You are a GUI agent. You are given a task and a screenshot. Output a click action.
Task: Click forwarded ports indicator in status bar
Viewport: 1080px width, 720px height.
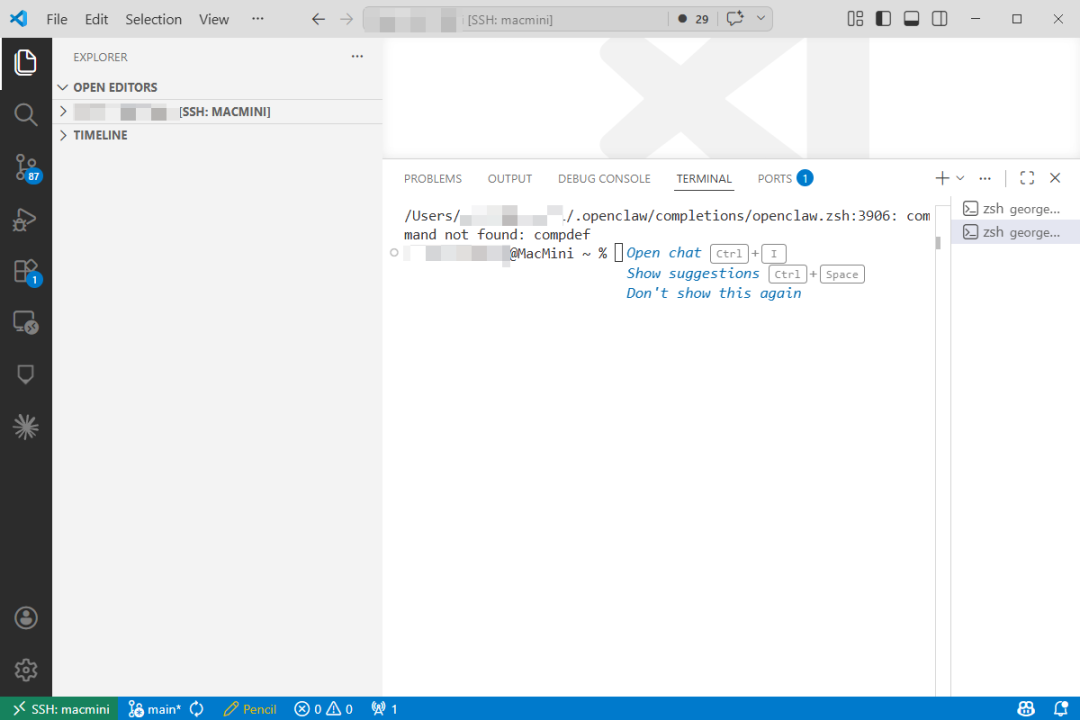coord(384,708)
